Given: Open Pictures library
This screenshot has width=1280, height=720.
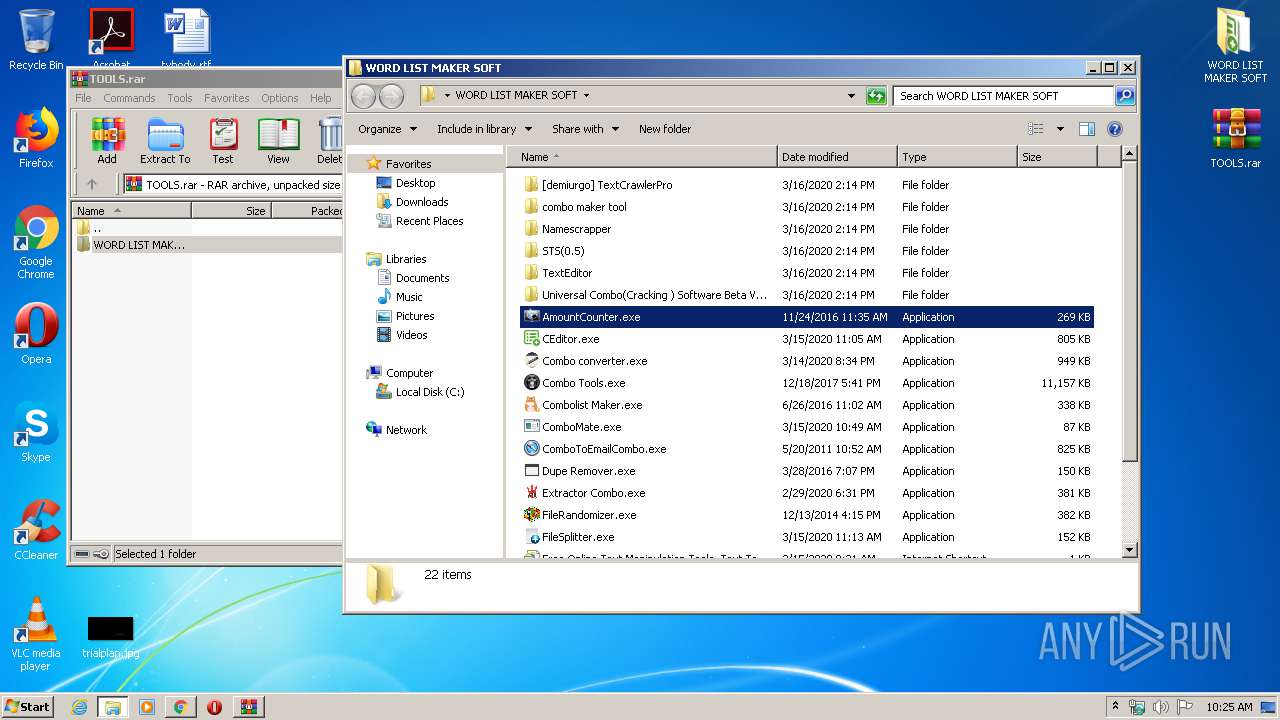Looking at the screenshot, I should click(x=414, y=316).
